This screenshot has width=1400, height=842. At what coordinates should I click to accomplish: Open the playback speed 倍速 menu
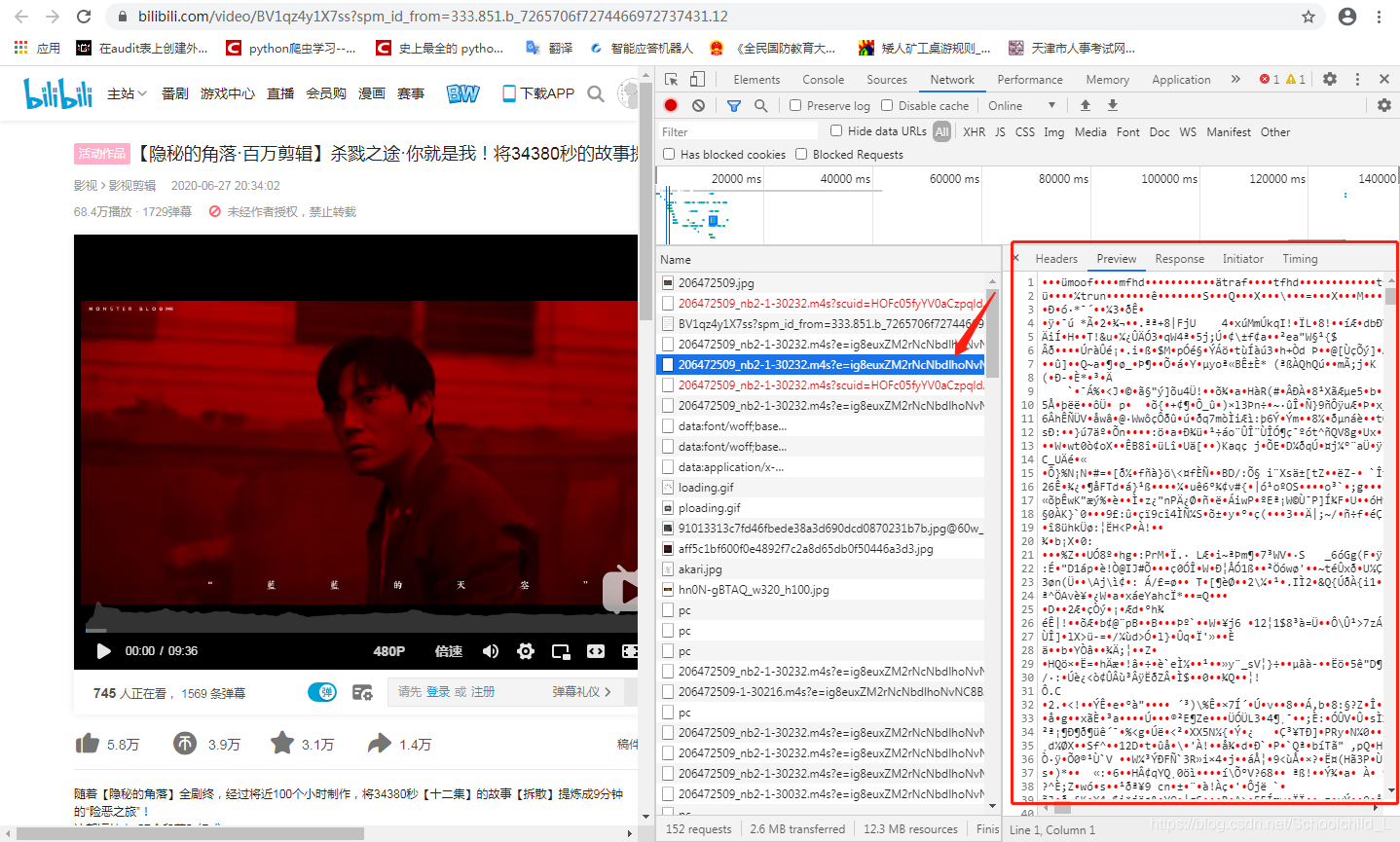point(449,651)
